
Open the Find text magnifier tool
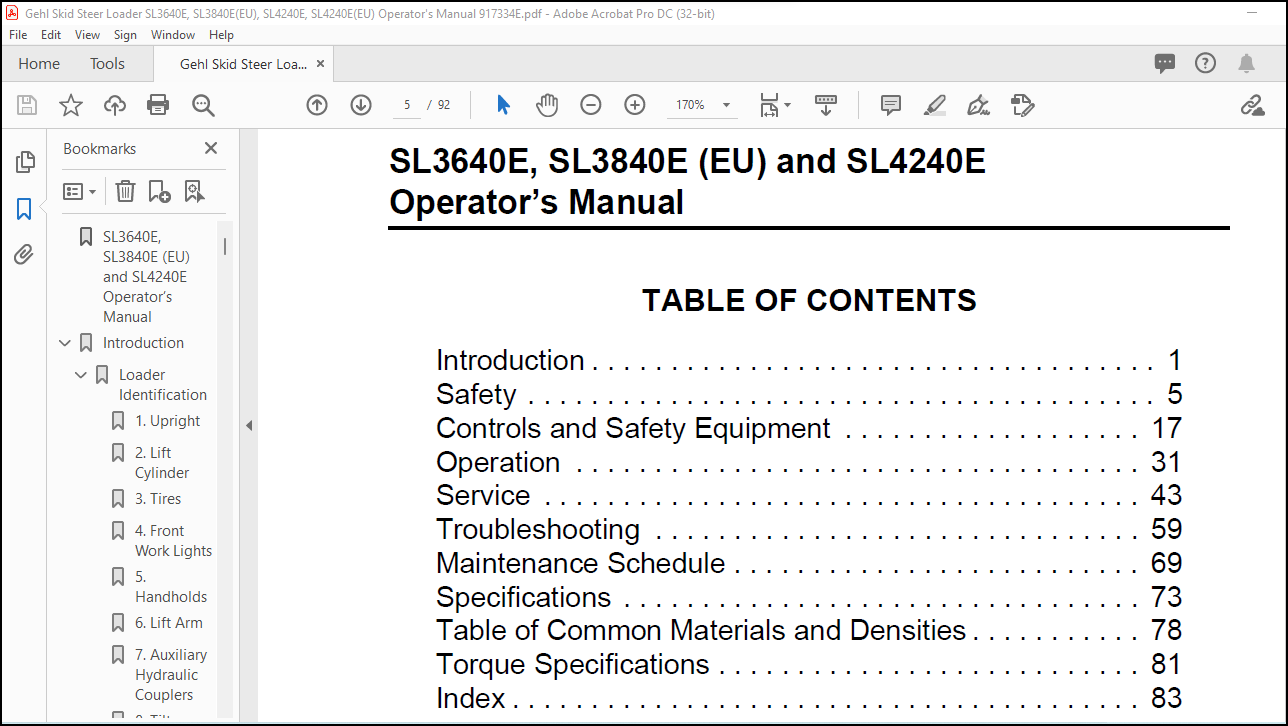coord(203,105)
